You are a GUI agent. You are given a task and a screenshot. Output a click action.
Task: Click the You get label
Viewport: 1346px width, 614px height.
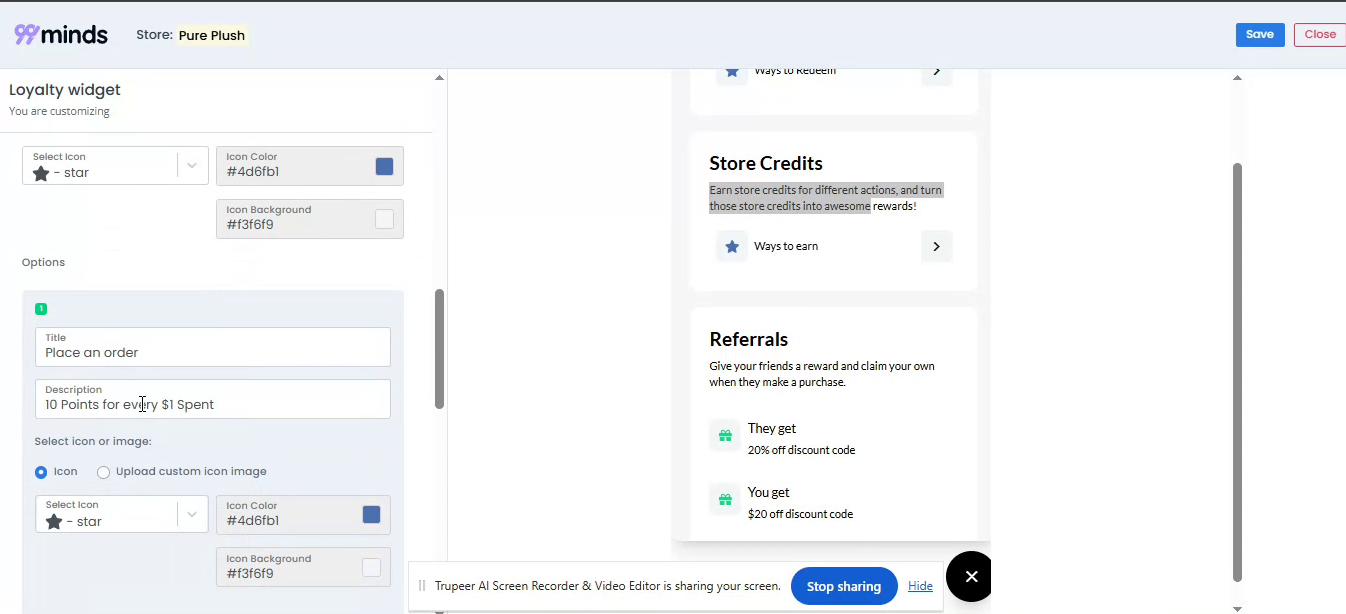point(769,492)
